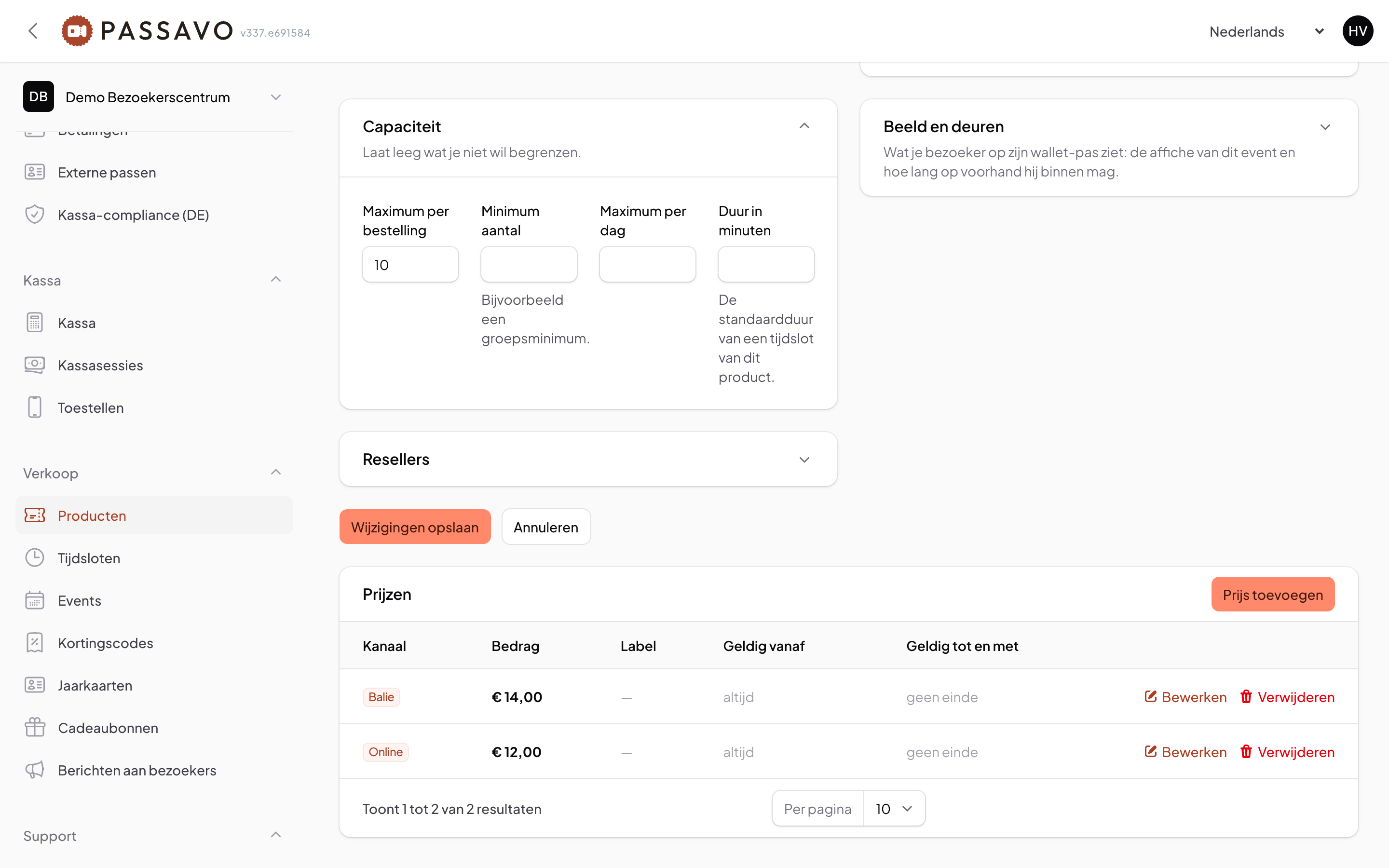The height and width of the screenshot is (868, 1389).
Task: Click the Passavo logo icon
Action: coord(77,31)
